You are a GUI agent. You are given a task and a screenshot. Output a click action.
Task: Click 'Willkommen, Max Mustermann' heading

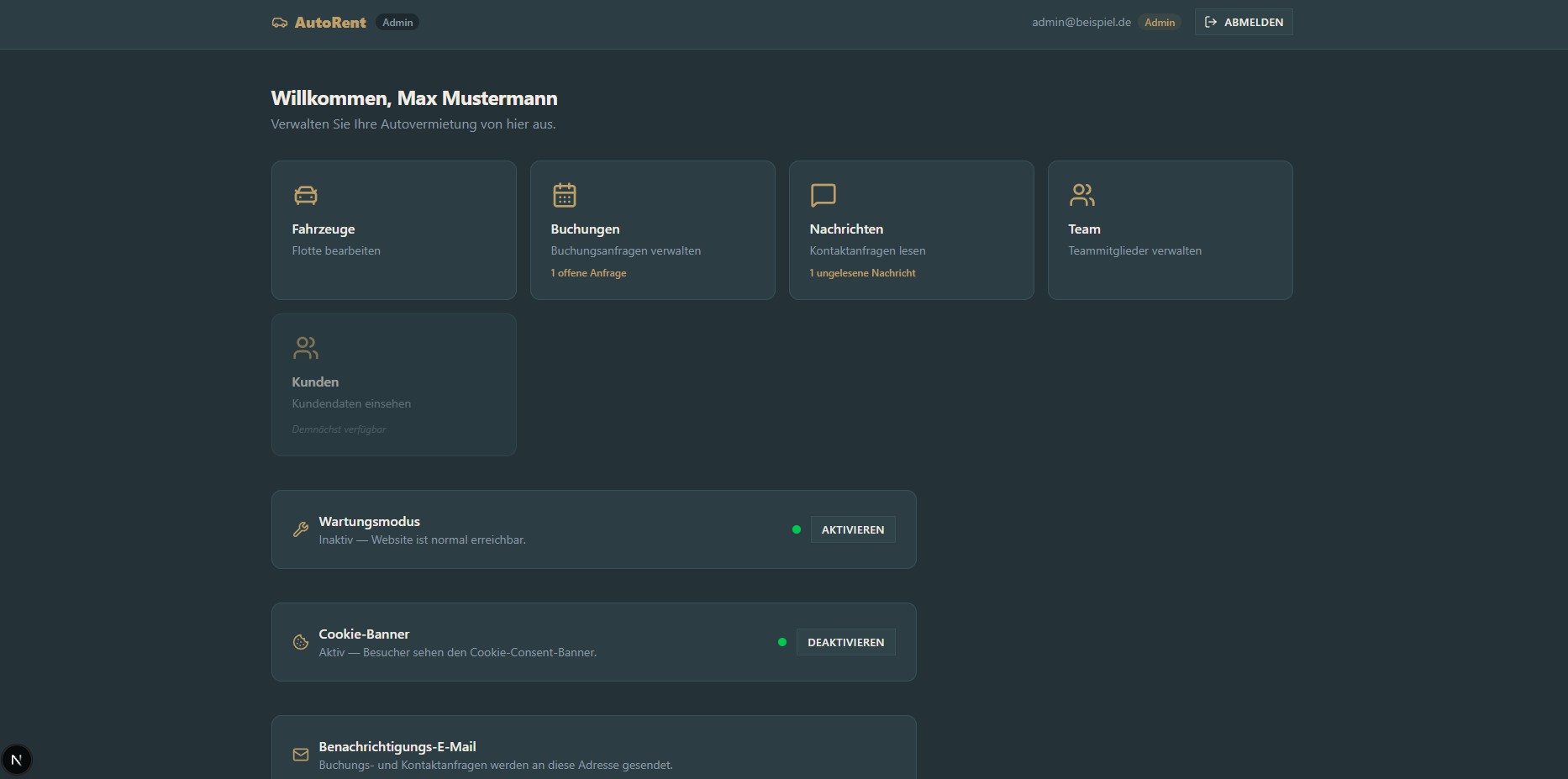[414, 98]
